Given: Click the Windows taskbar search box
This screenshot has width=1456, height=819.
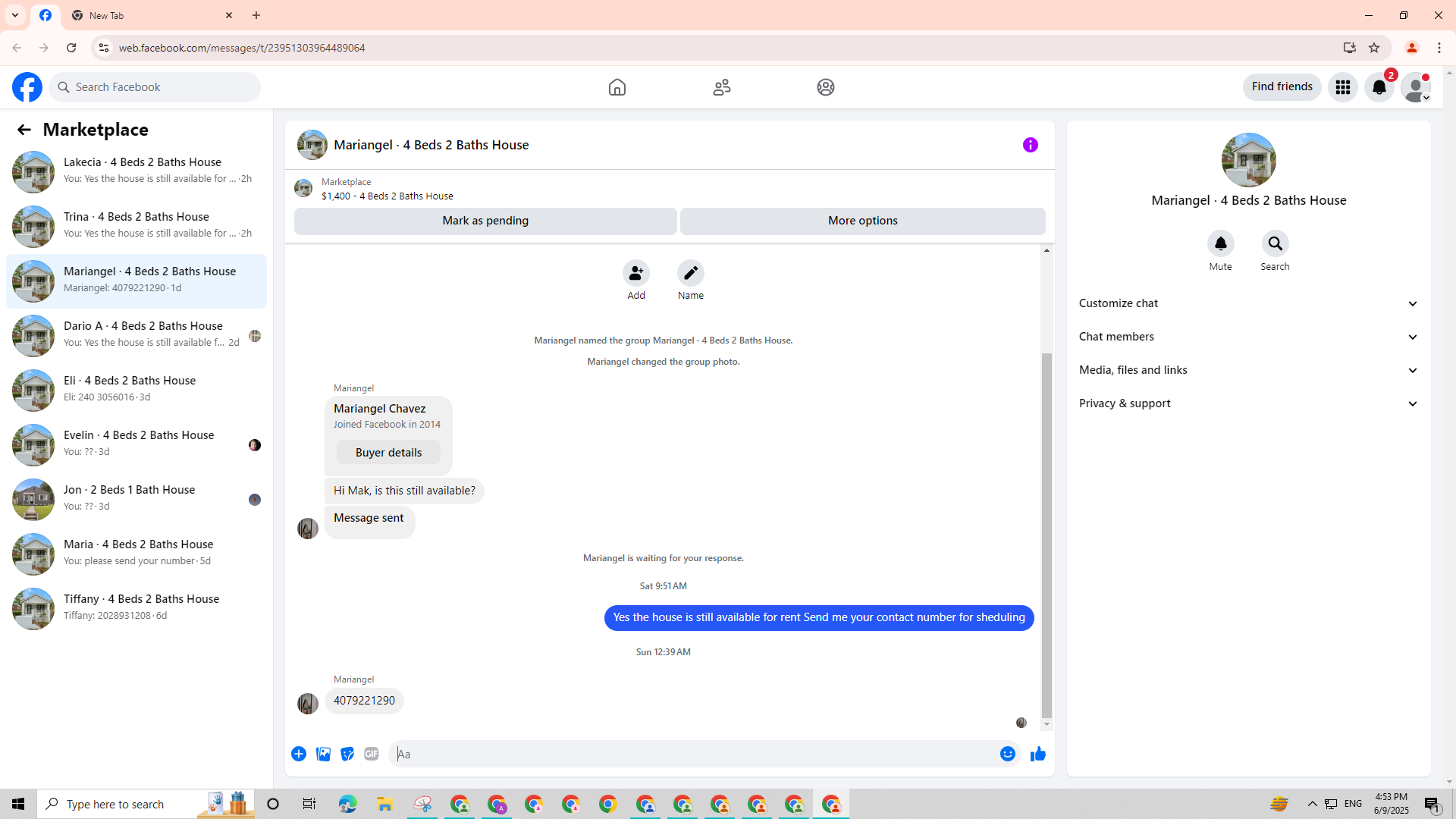Looking at the screenshot, I should pos(146,804).
